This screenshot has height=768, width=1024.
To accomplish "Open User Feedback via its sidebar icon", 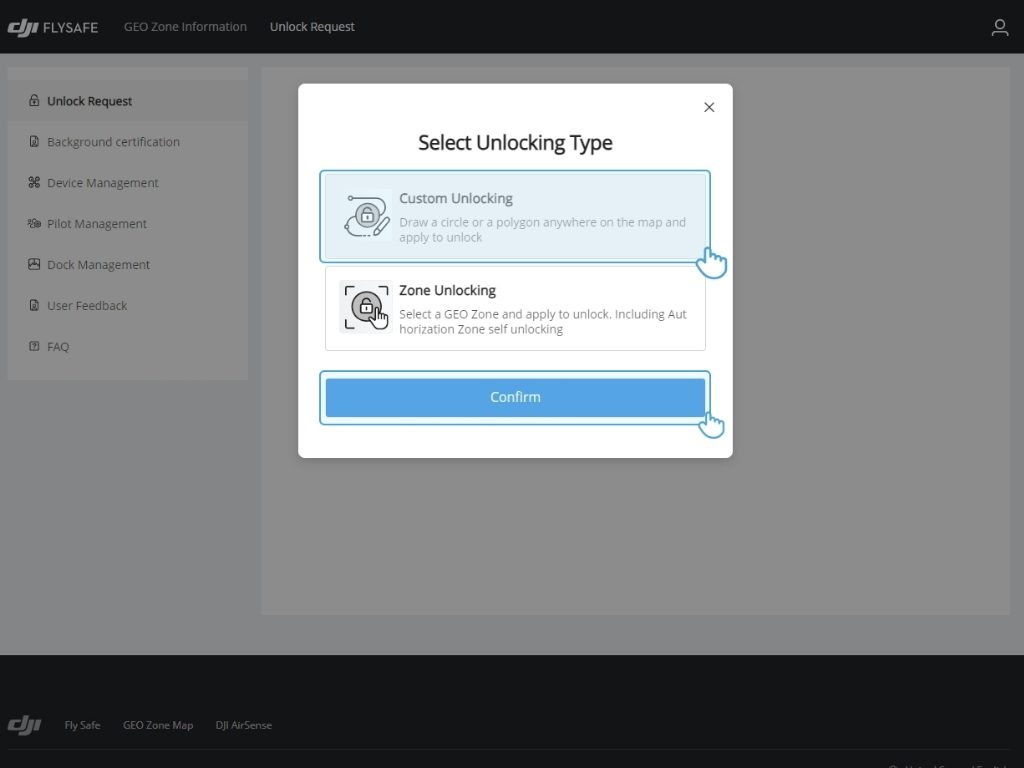I will [x=34, y=305].
